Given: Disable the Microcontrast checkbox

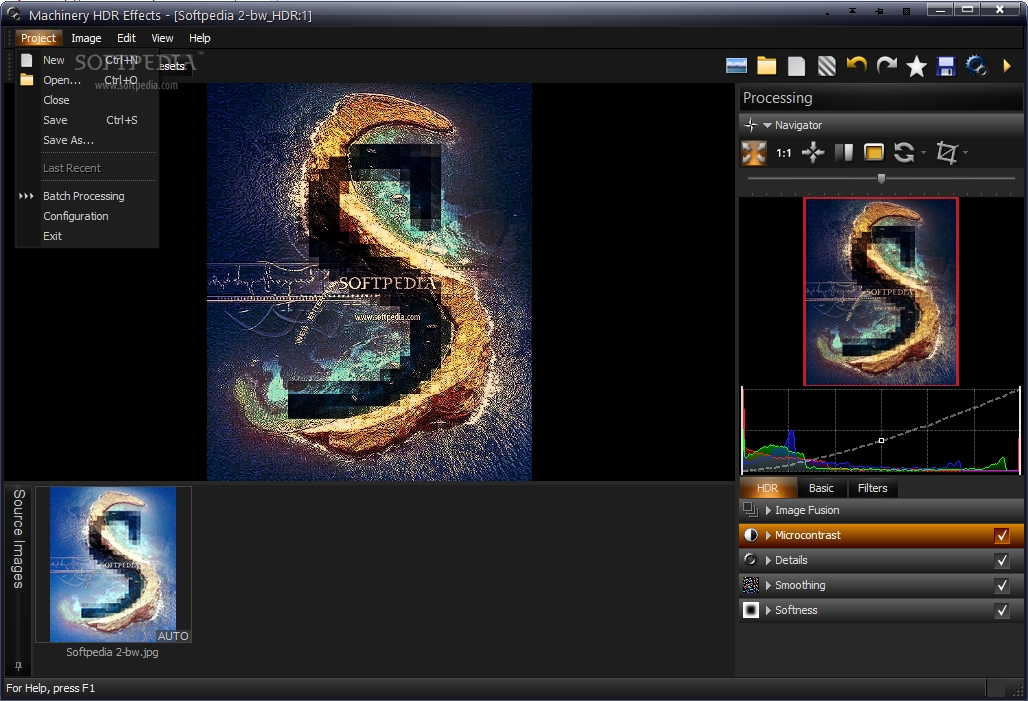Looking at the screenshot, I should [x=1002, y=535].
